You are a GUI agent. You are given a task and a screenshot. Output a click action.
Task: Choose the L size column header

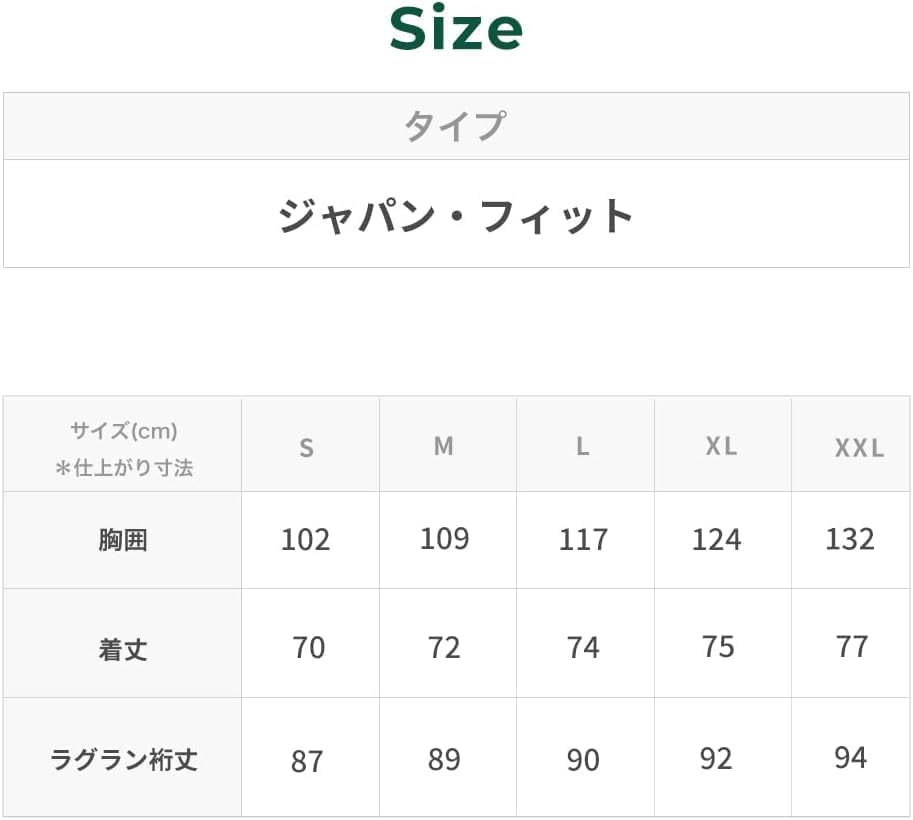click(x=582, y=447)
